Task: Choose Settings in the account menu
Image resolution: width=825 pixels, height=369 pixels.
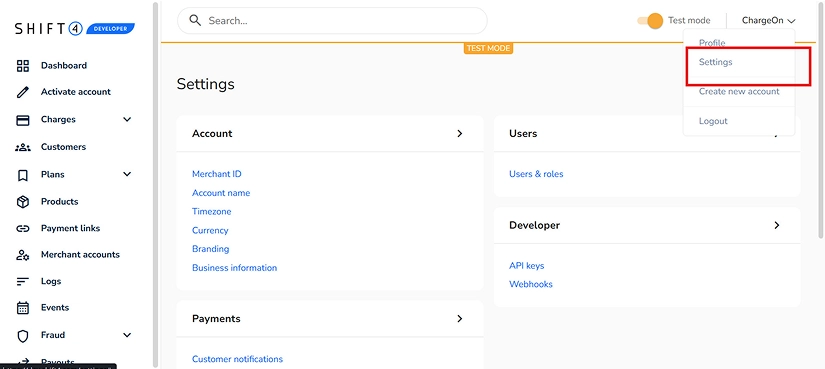Action: [x=716, y=62]
